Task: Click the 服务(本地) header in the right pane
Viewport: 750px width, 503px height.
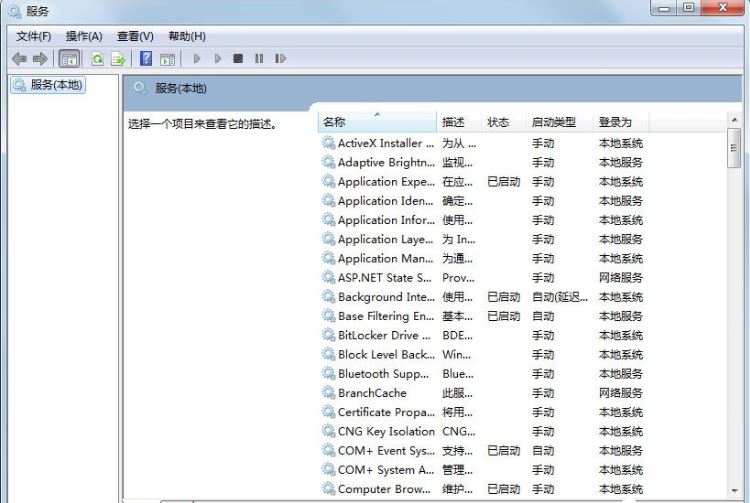Action: tap(181, 88)
